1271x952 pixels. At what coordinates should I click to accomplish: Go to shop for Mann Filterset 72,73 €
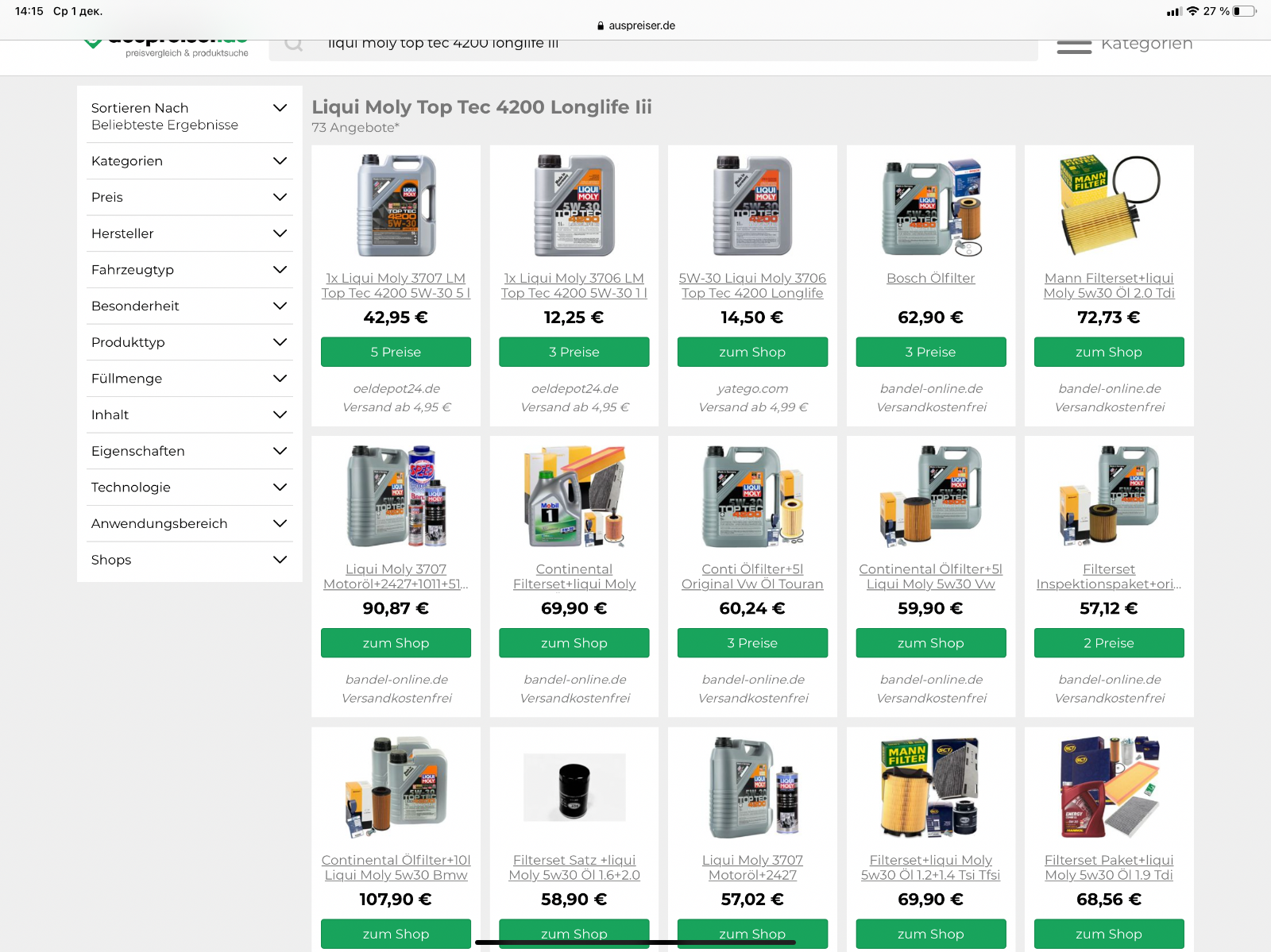click(1109, 352)
